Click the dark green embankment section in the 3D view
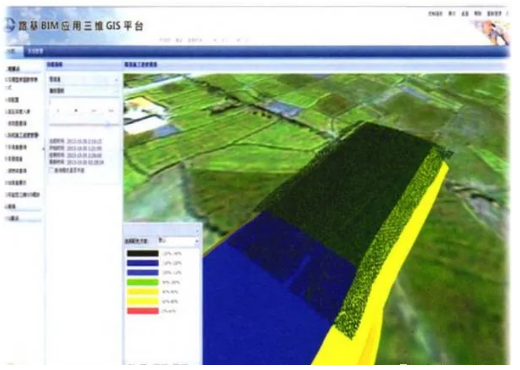Viewport: 520px width, 370px height. pyautogui.click(x=350, y=187)
